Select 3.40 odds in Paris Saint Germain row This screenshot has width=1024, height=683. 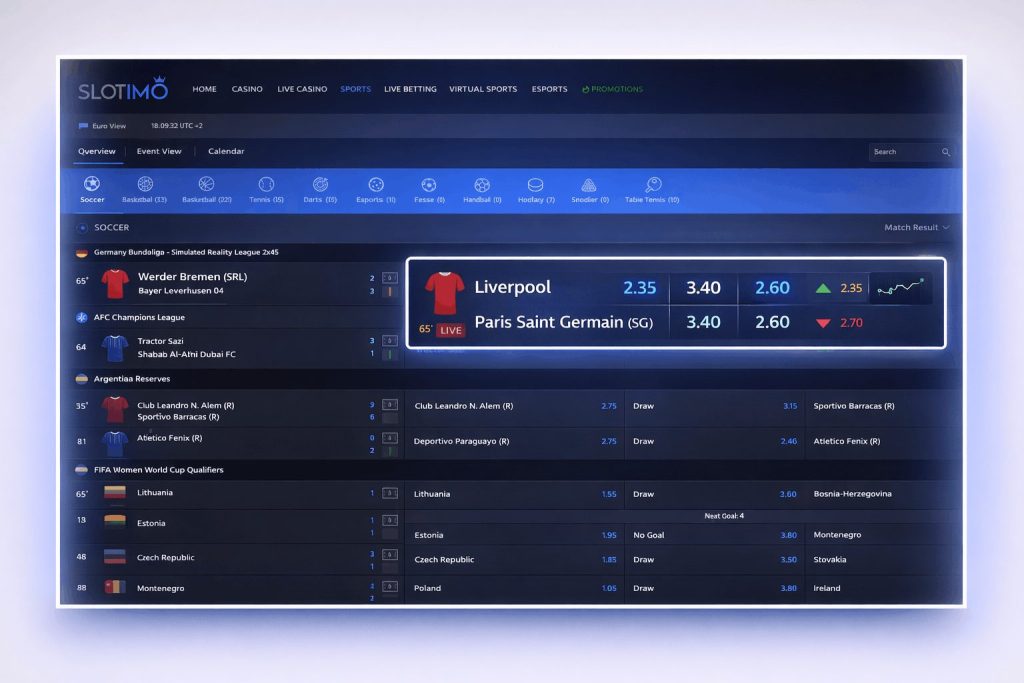(x=703, y=323)
